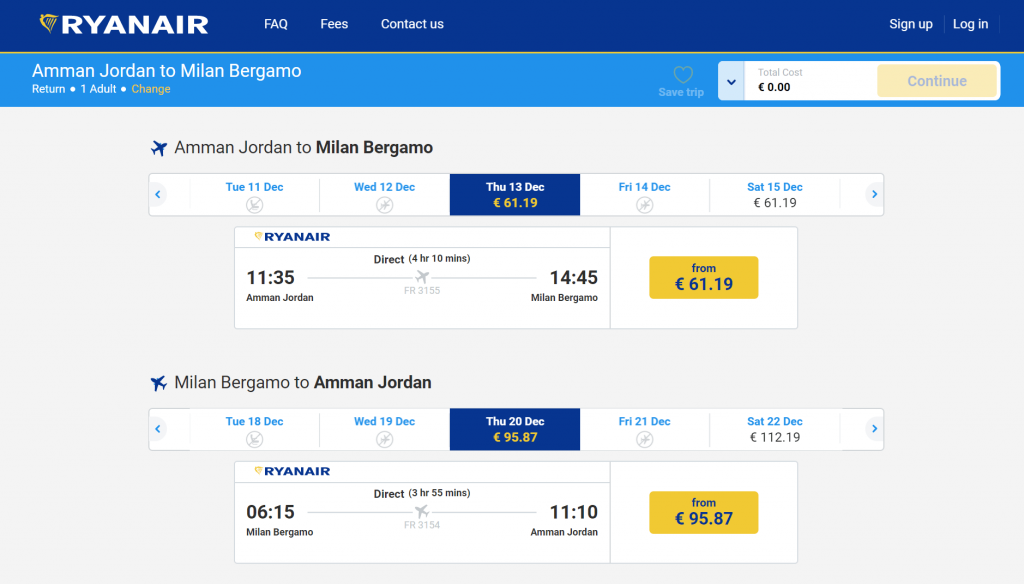Image resolution: width=1024 pixels, height=584 pixels.
Task: Click no-flight icon under Fri 14 Dec
Action: point(645,205)
